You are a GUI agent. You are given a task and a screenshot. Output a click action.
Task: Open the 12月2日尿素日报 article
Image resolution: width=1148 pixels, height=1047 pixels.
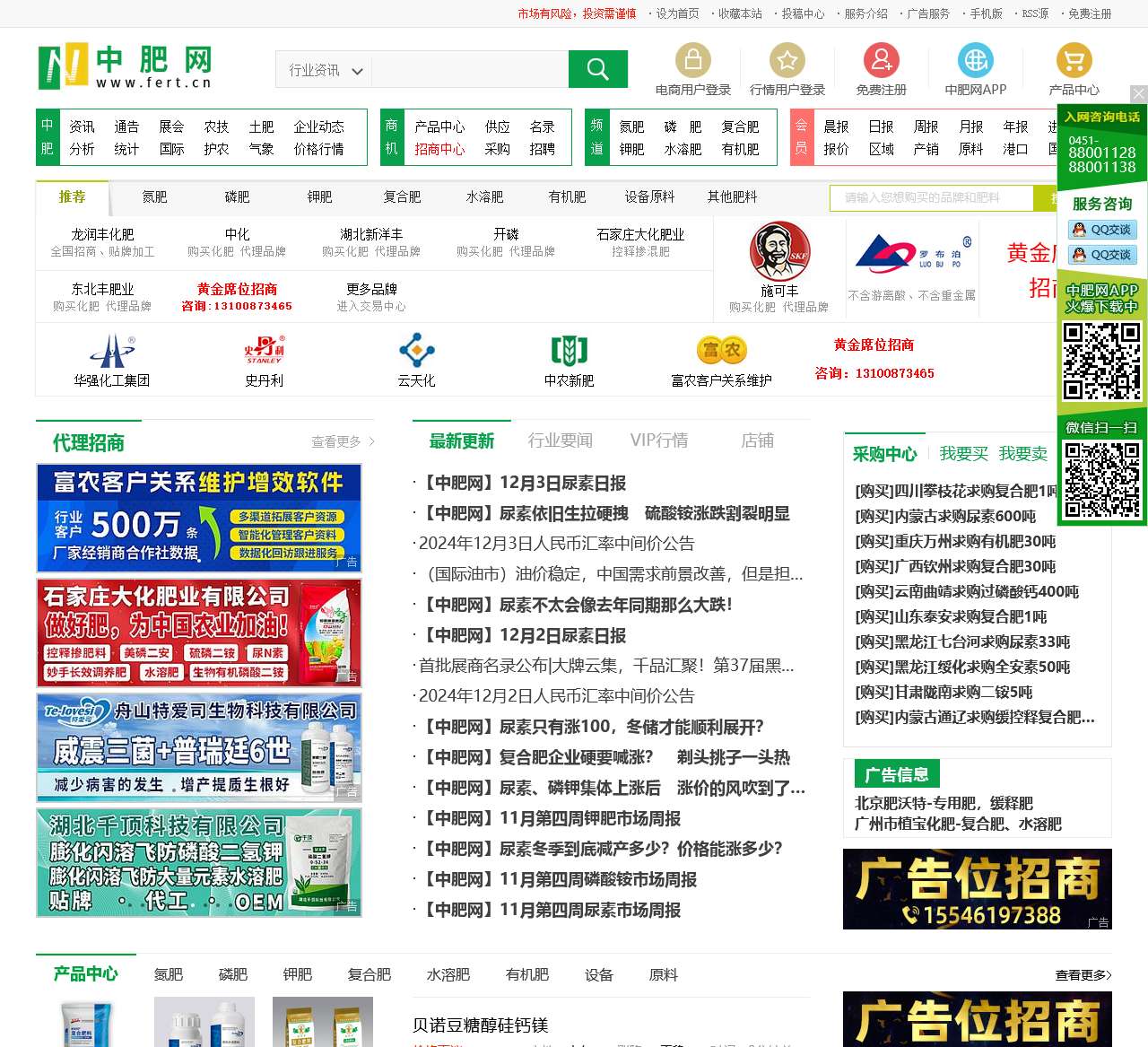(523, 636)
